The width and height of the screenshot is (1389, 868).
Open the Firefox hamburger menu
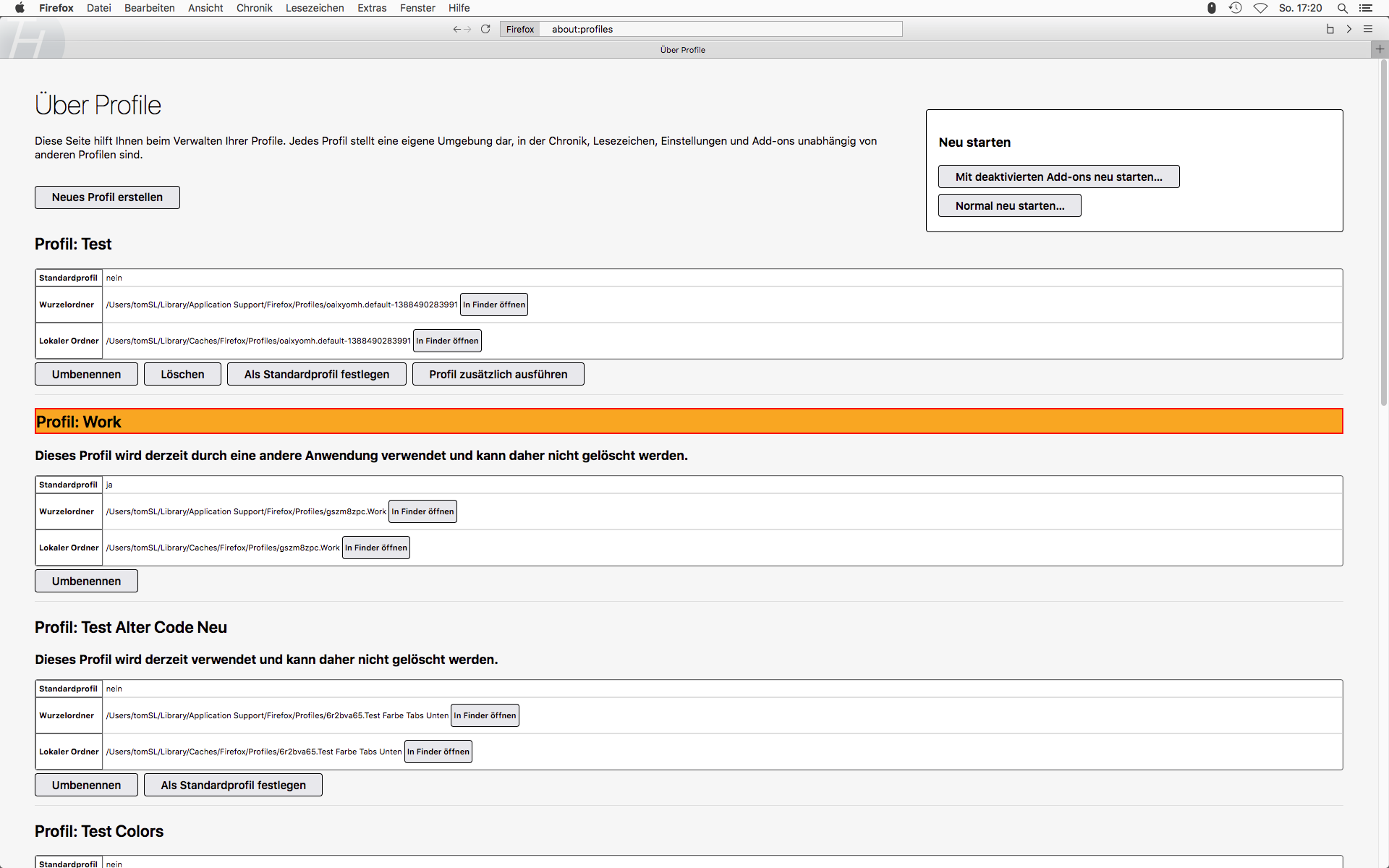coord(1367,29)
